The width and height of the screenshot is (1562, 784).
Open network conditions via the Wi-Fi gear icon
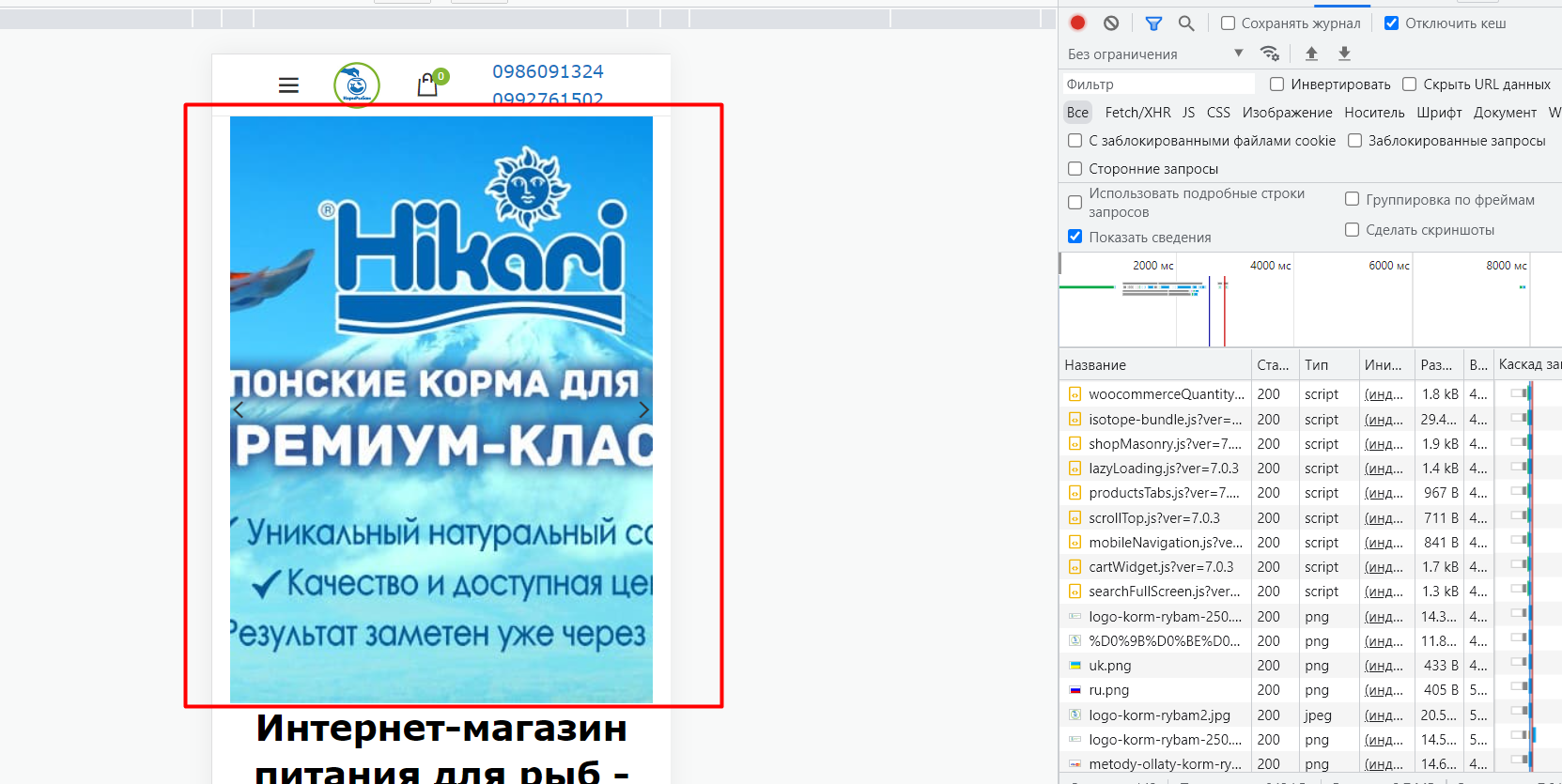(x=1270, y=54)
